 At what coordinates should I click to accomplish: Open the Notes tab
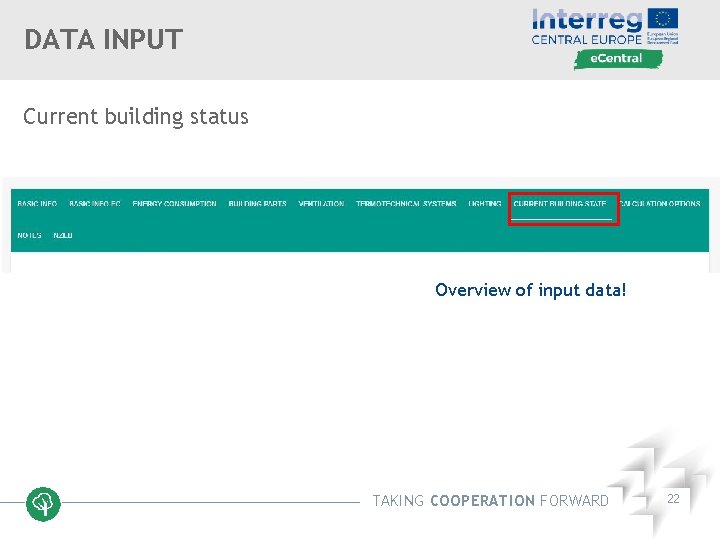coord(29,235)
